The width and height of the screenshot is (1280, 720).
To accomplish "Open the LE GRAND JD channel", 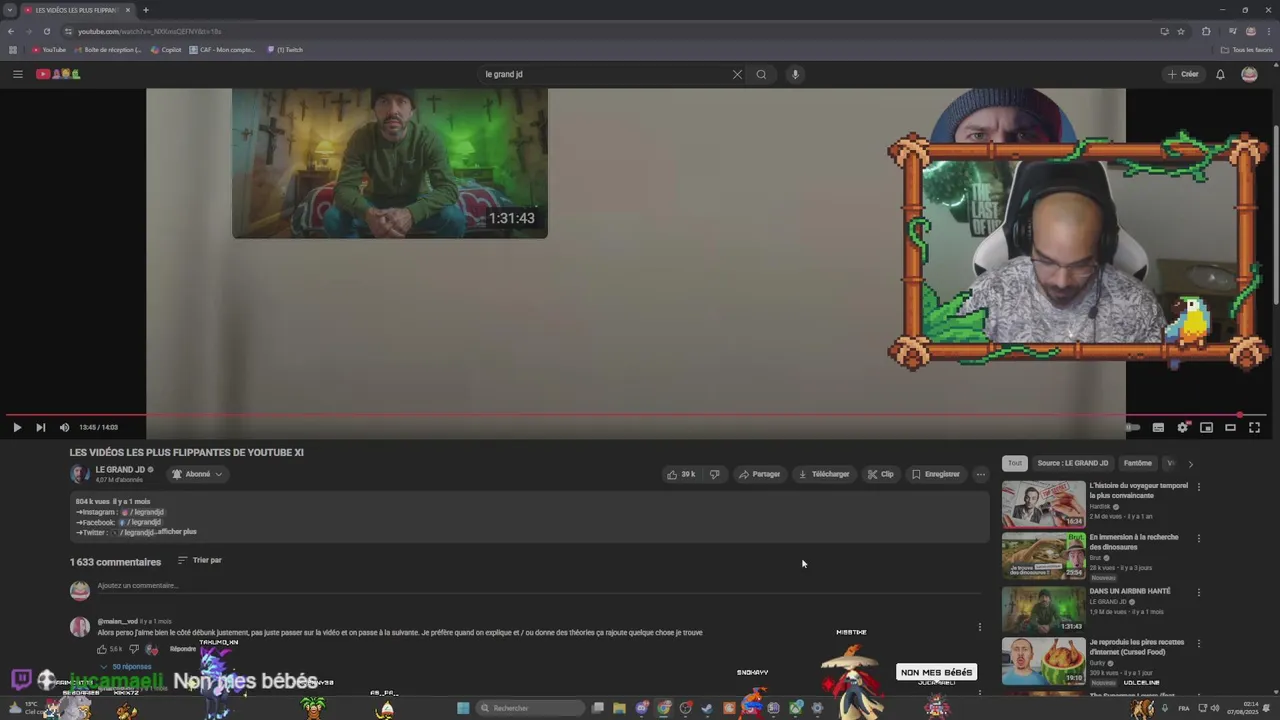I will pyautogui.click(x=120, y=470).
